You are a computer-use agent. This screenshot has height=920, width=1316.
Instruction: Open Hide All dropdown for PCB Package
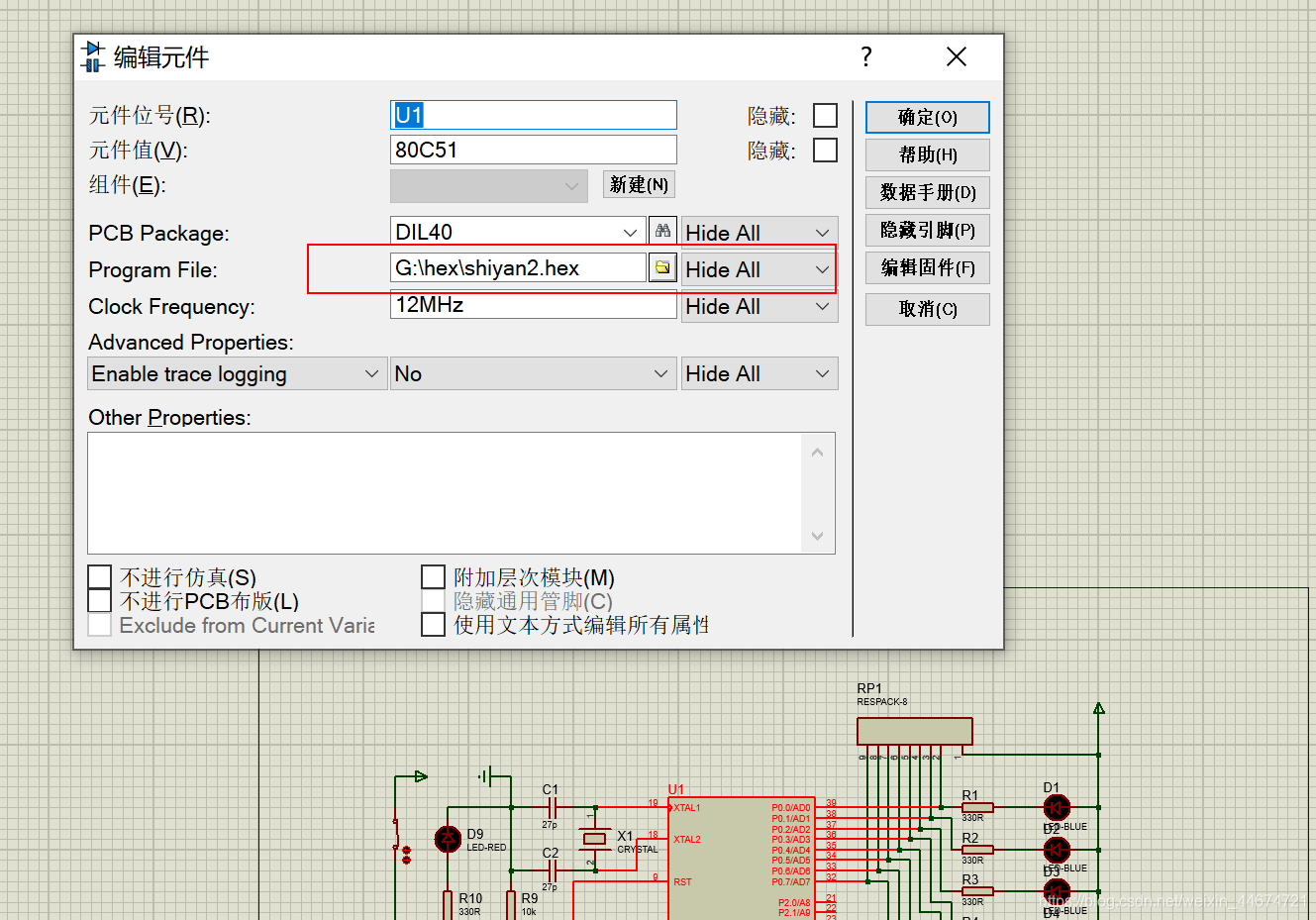click(759, 232)
